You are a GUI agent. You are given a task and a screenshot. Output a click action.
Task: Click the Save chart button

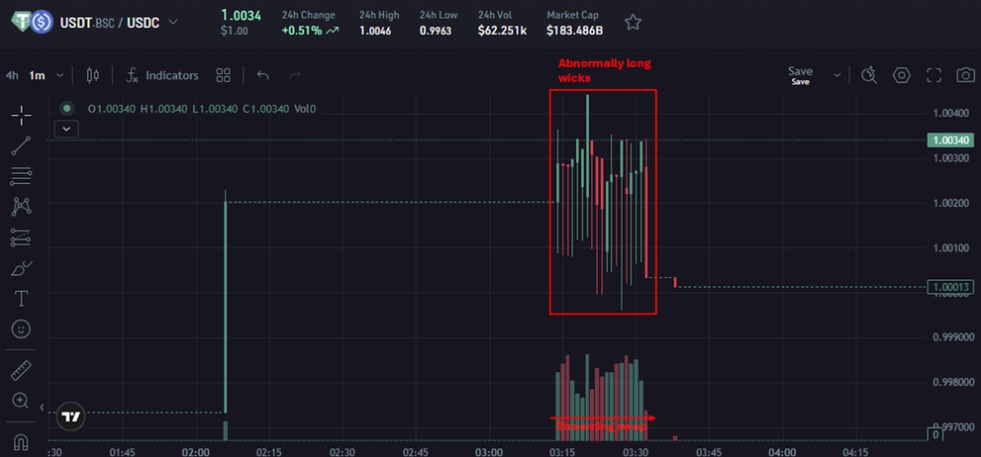tap(800, 72)
